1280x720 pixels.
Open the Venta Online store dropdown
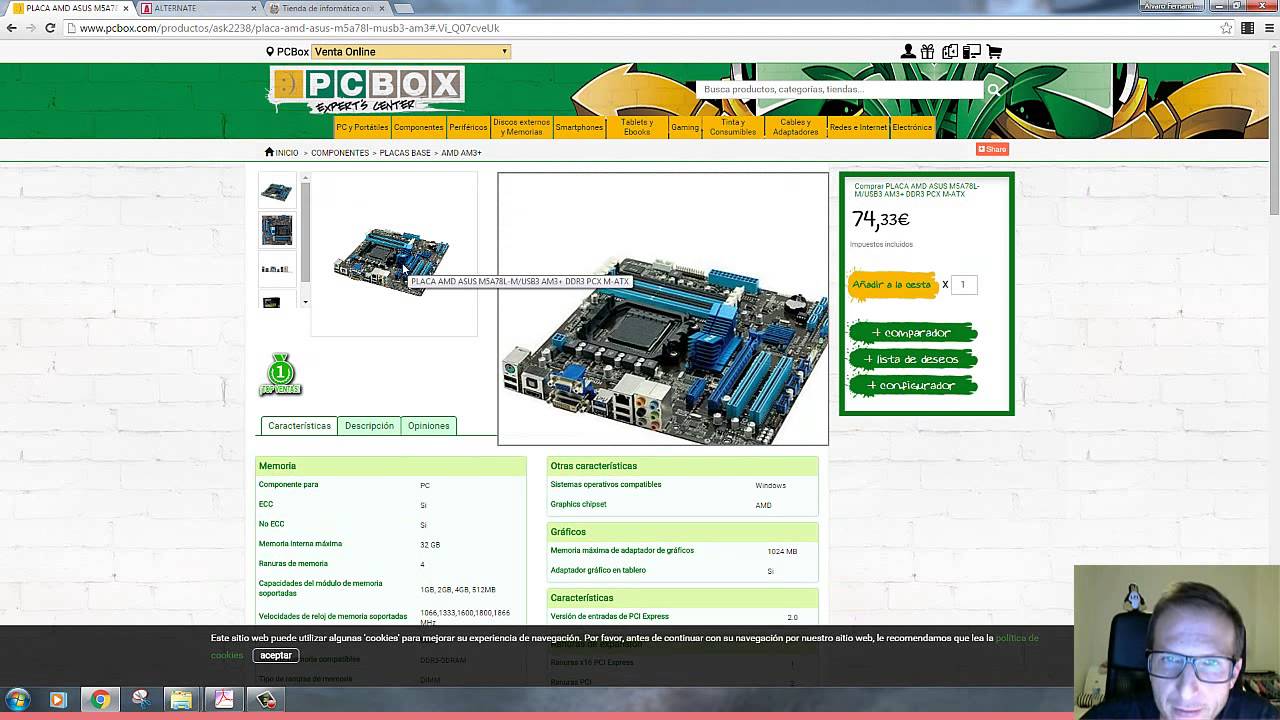click(x=411, y=51)
